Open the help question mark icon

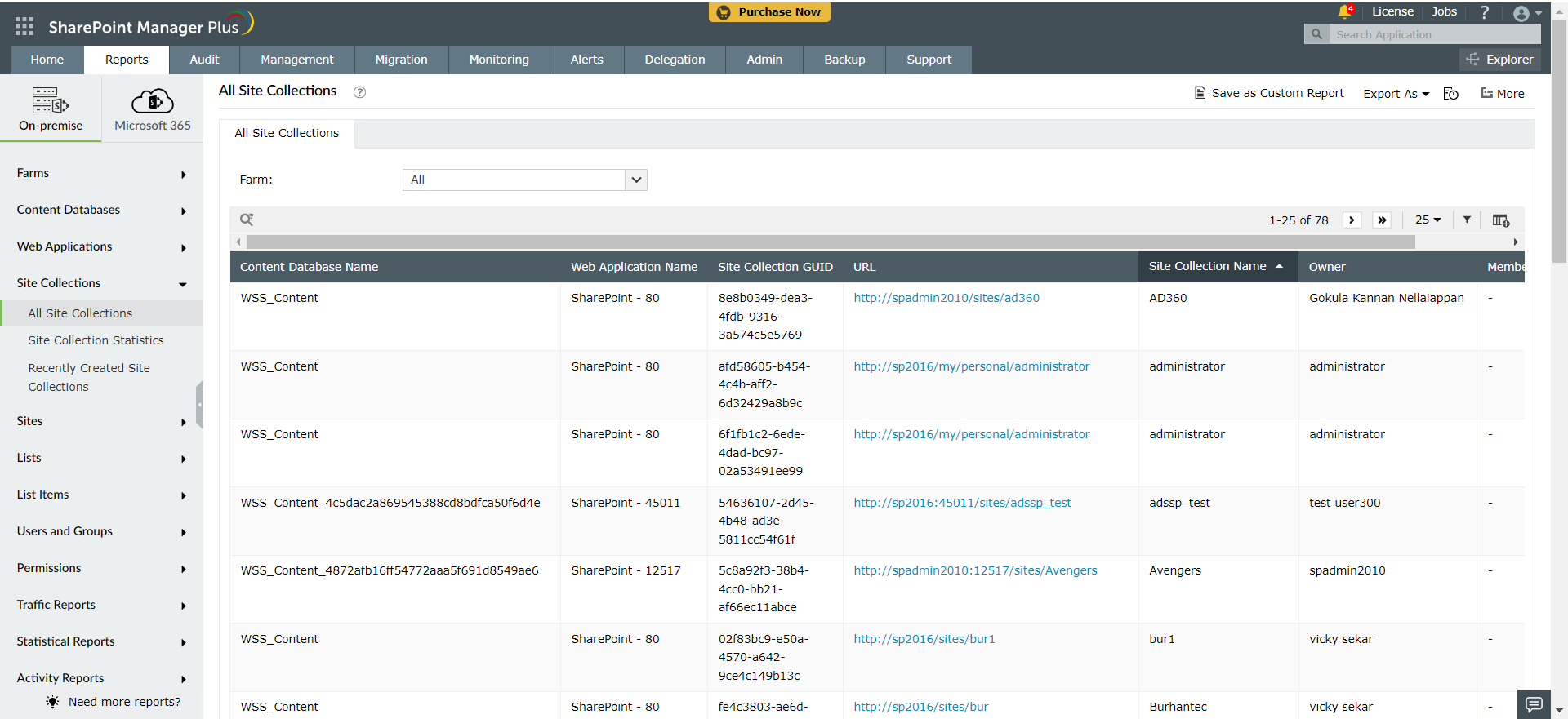coord(1485,12)
